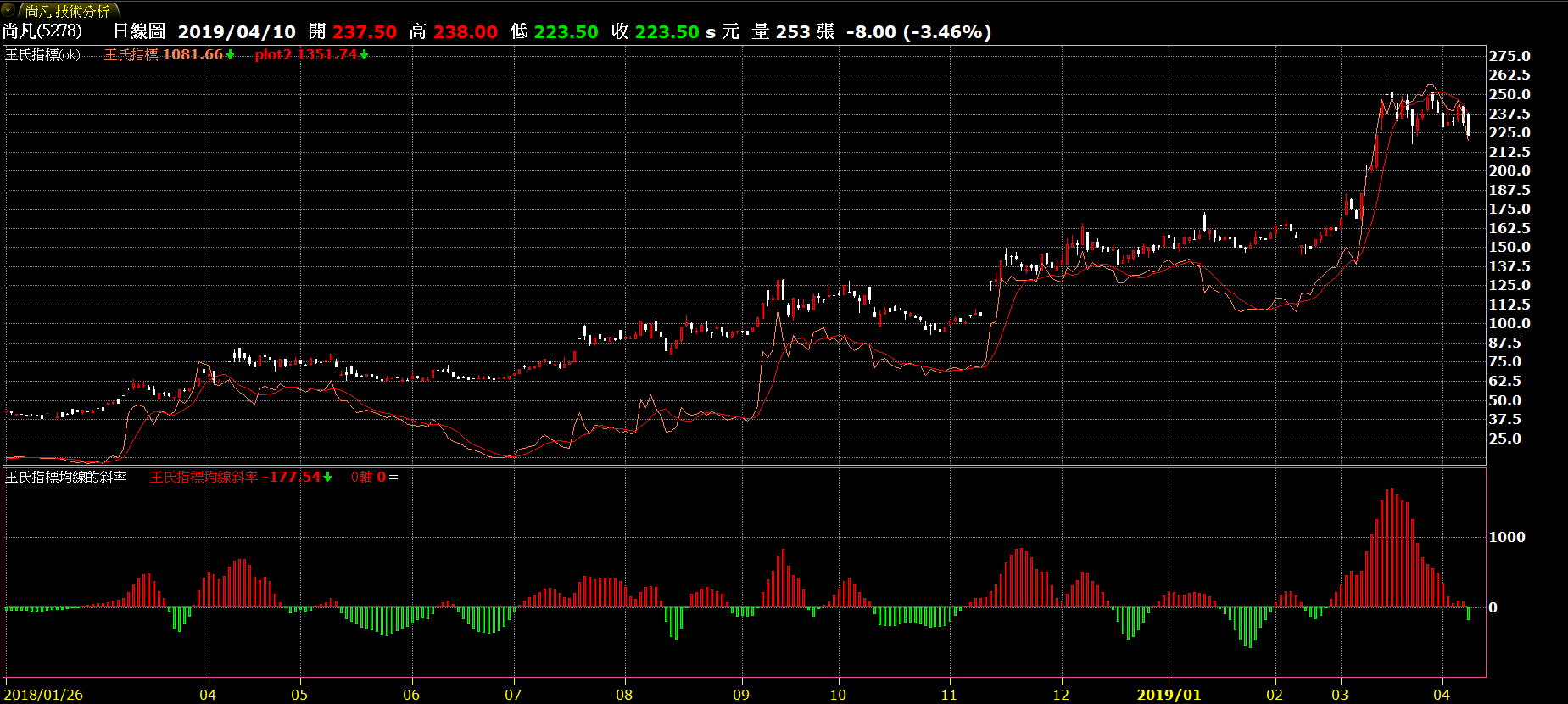1568x704 pixels.
Task: Click the 250.0 price axis label
Action: pos(1509,94)
